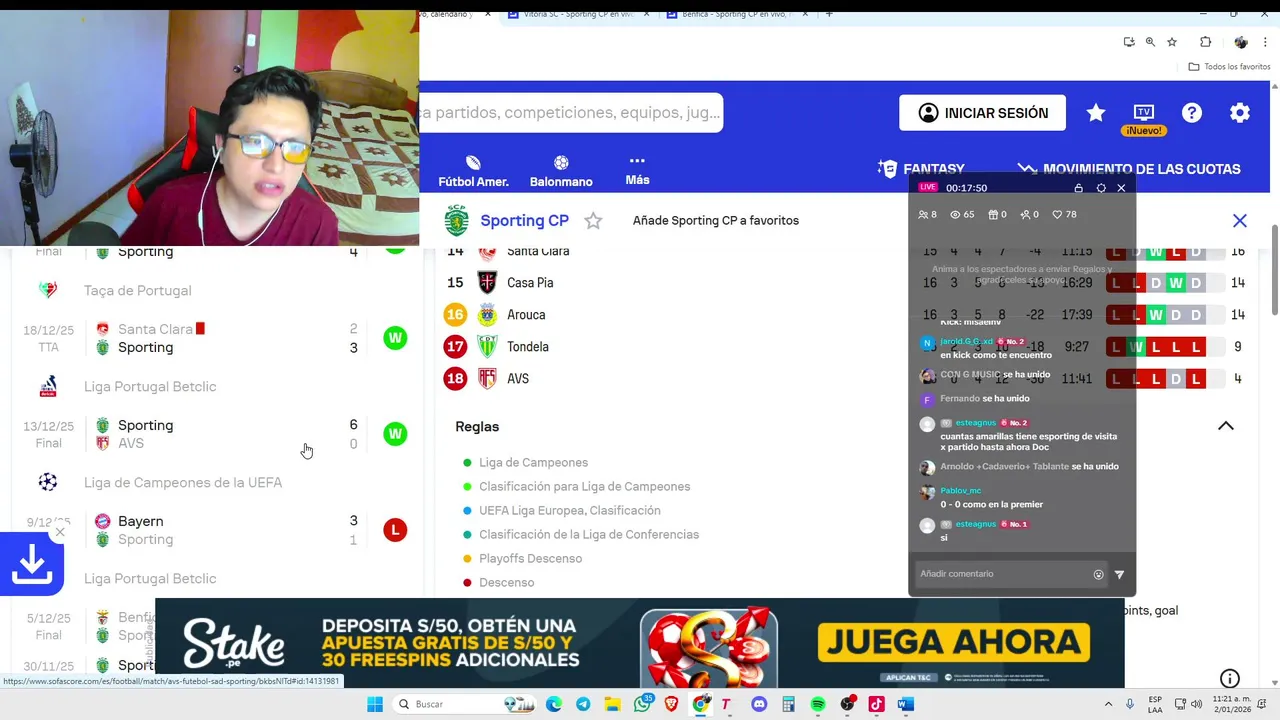Image resolution: width=1280 pixels, height=720 pixels.
Task: Click the Añadir comentario field
Action: pyautogui.click(x=1002, y=574)
